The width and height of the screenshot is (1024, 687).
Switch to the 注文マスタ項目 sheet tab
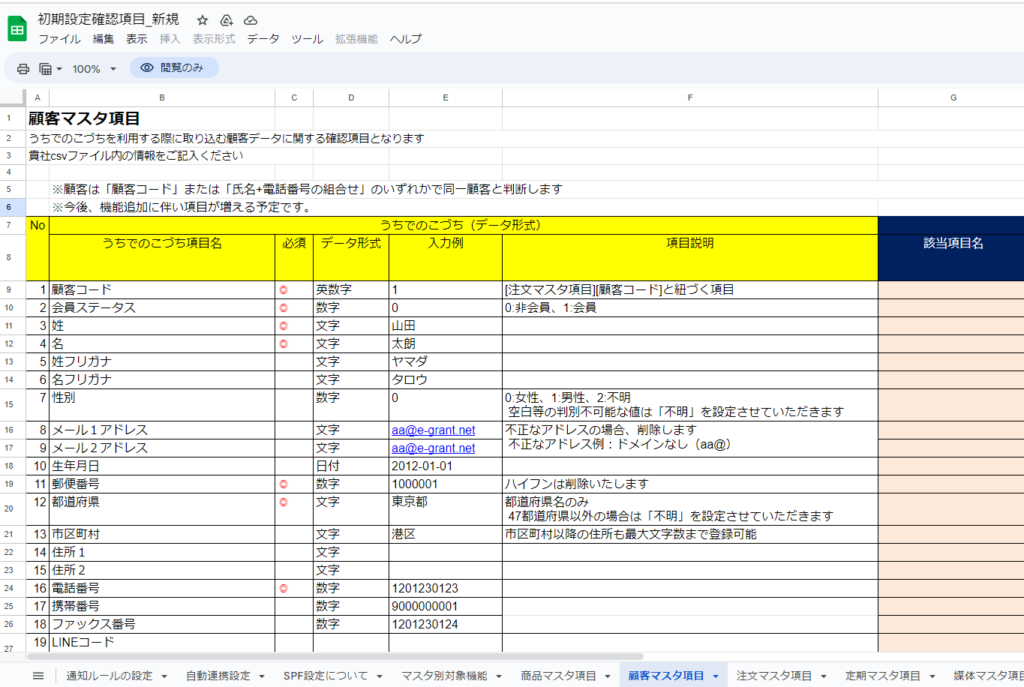click(774, 676)
